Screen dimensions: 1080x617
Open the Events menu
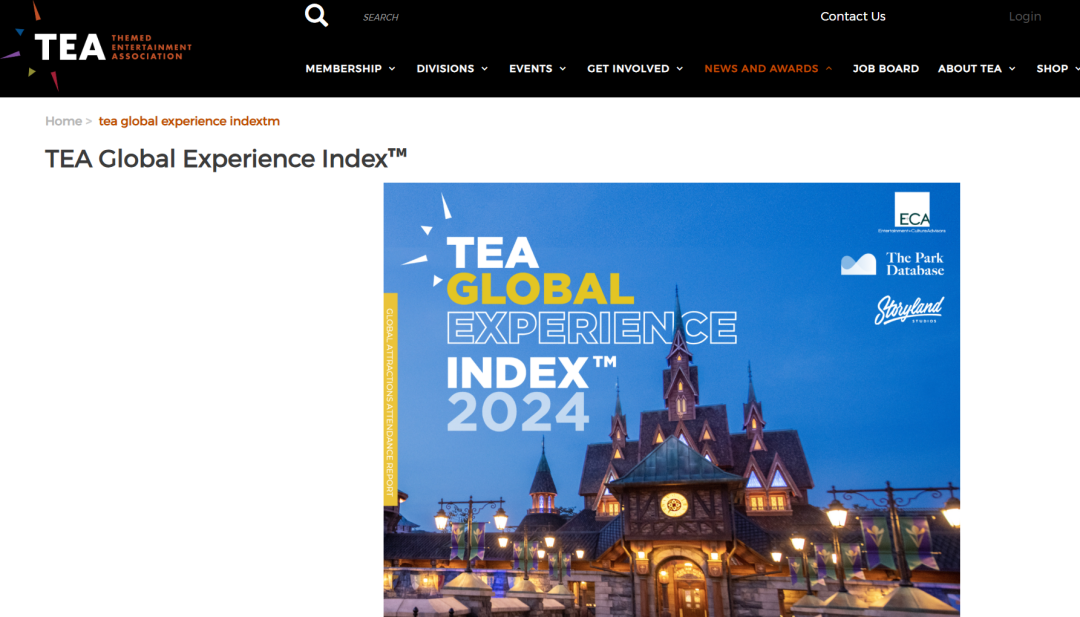click(x=530, y=69)
